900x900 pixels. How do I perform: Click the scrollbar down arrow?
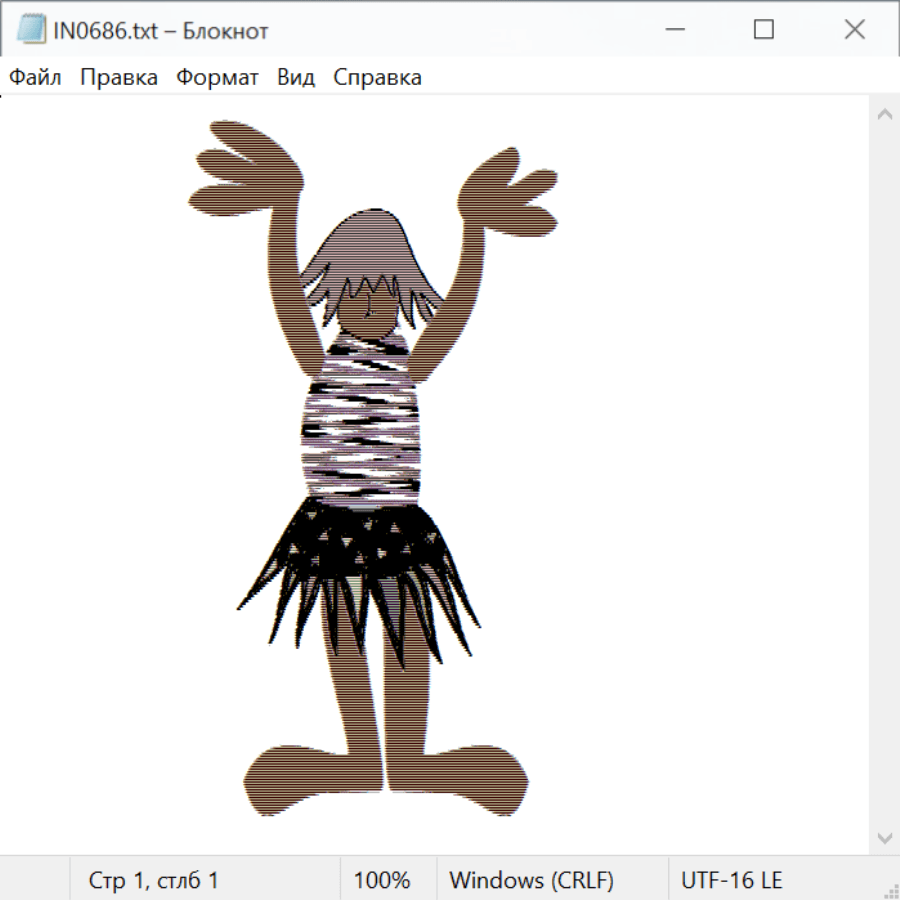click(x=884, y=836)
